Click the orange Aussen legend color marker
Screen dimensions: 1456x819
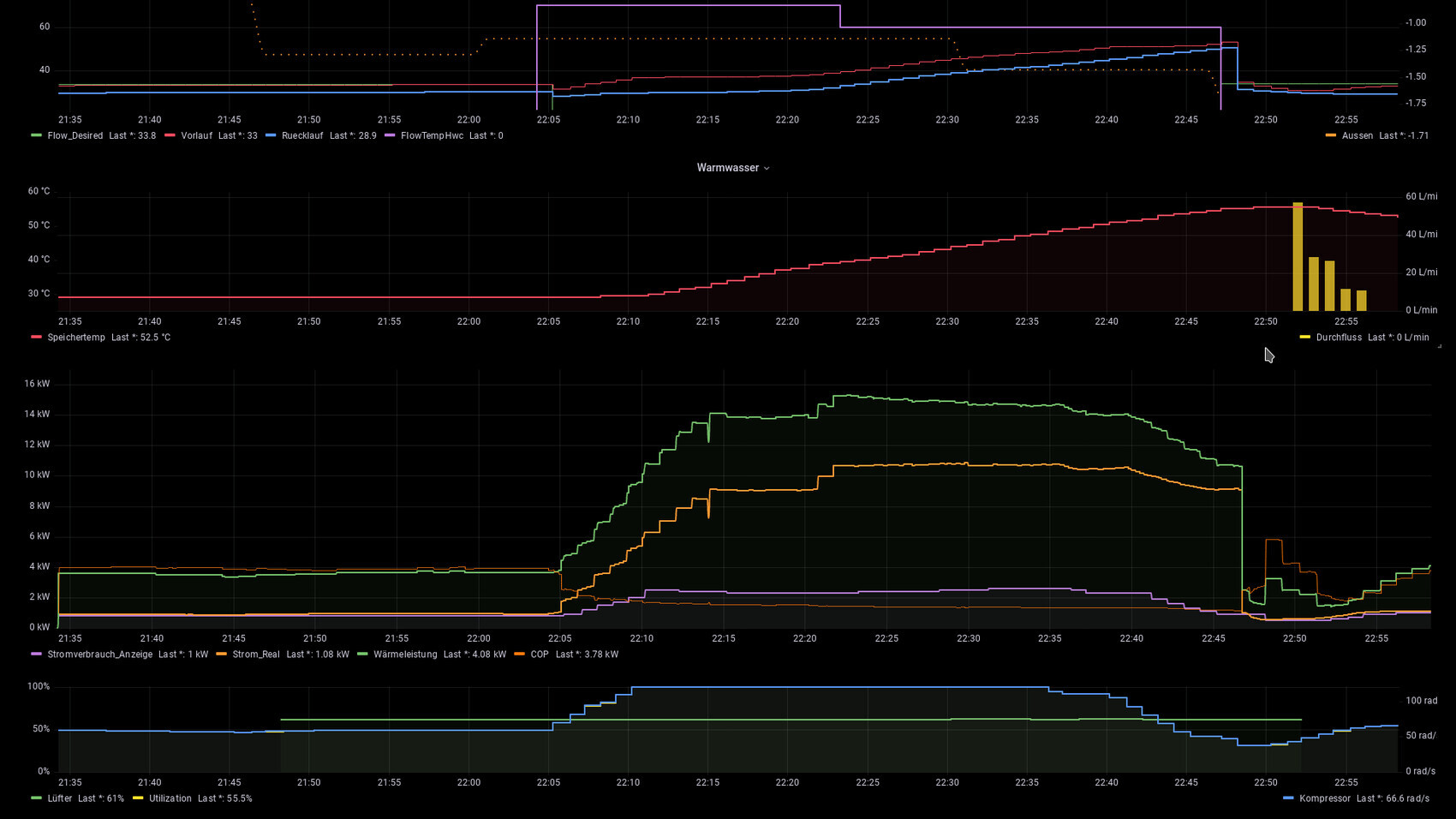pyautogui.click(x=1330, y=135)
